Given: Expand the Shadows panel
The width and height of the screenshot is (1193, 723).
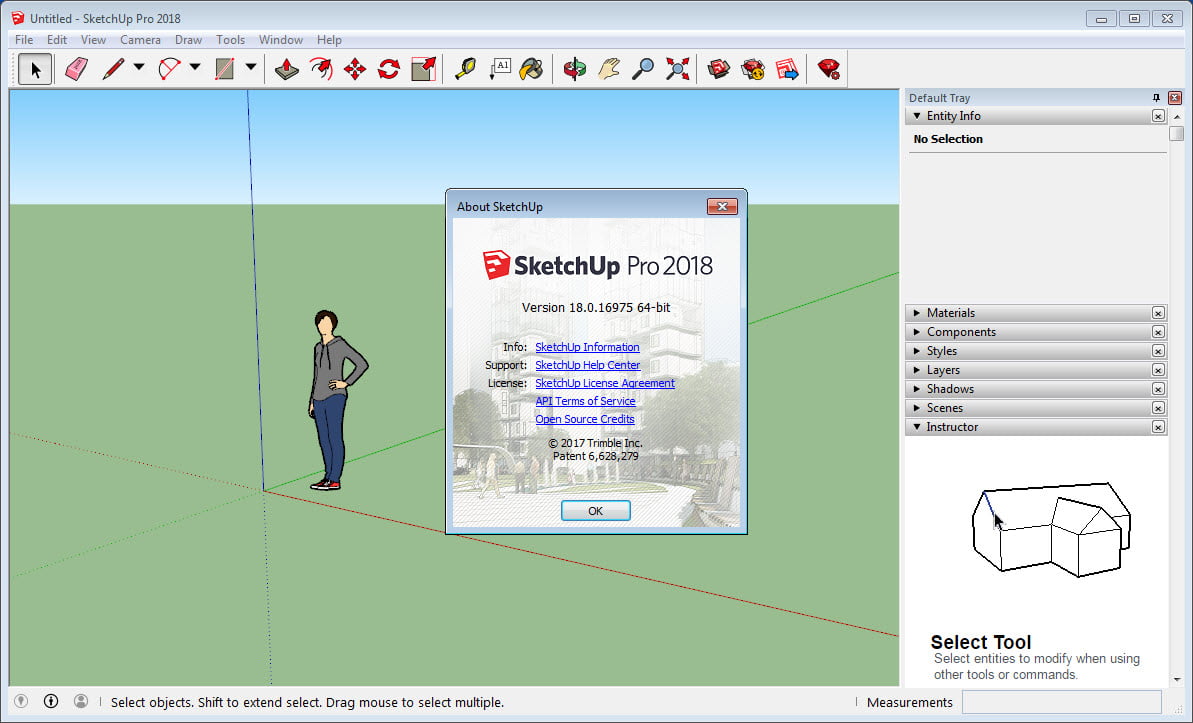Looking at the screenshot, I should click(917, 389).
